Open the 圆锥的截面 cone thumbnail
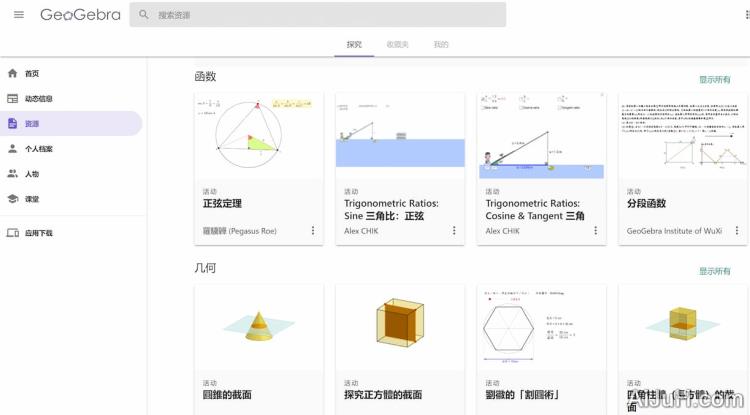Viewport: 750px width, 415px height. (259, 327)
